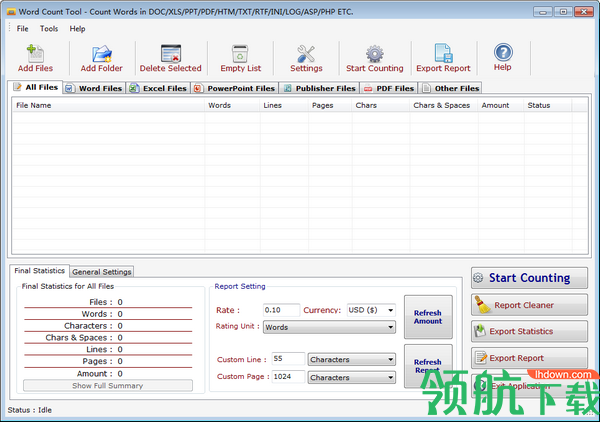Screen dimensions: 600x422
Task: Click the icon on Export Statistics button
Action: (480, 331)
